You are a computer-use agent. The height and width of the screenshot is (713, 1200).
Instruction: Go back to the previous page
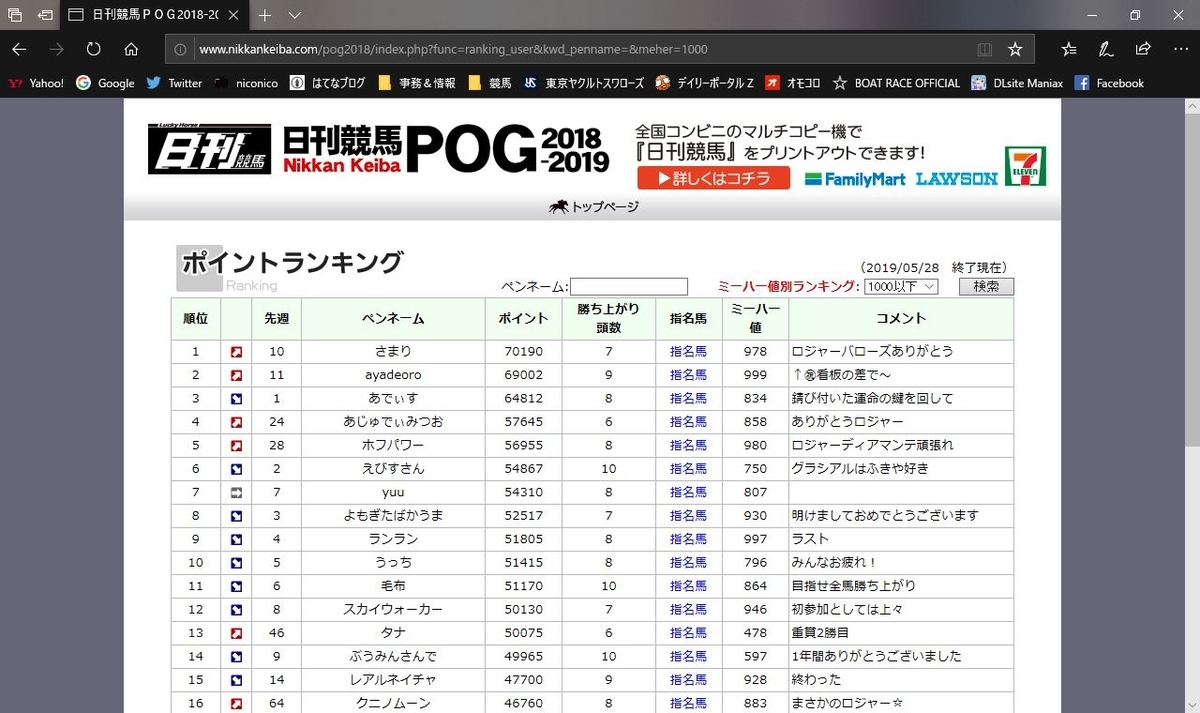19,49
